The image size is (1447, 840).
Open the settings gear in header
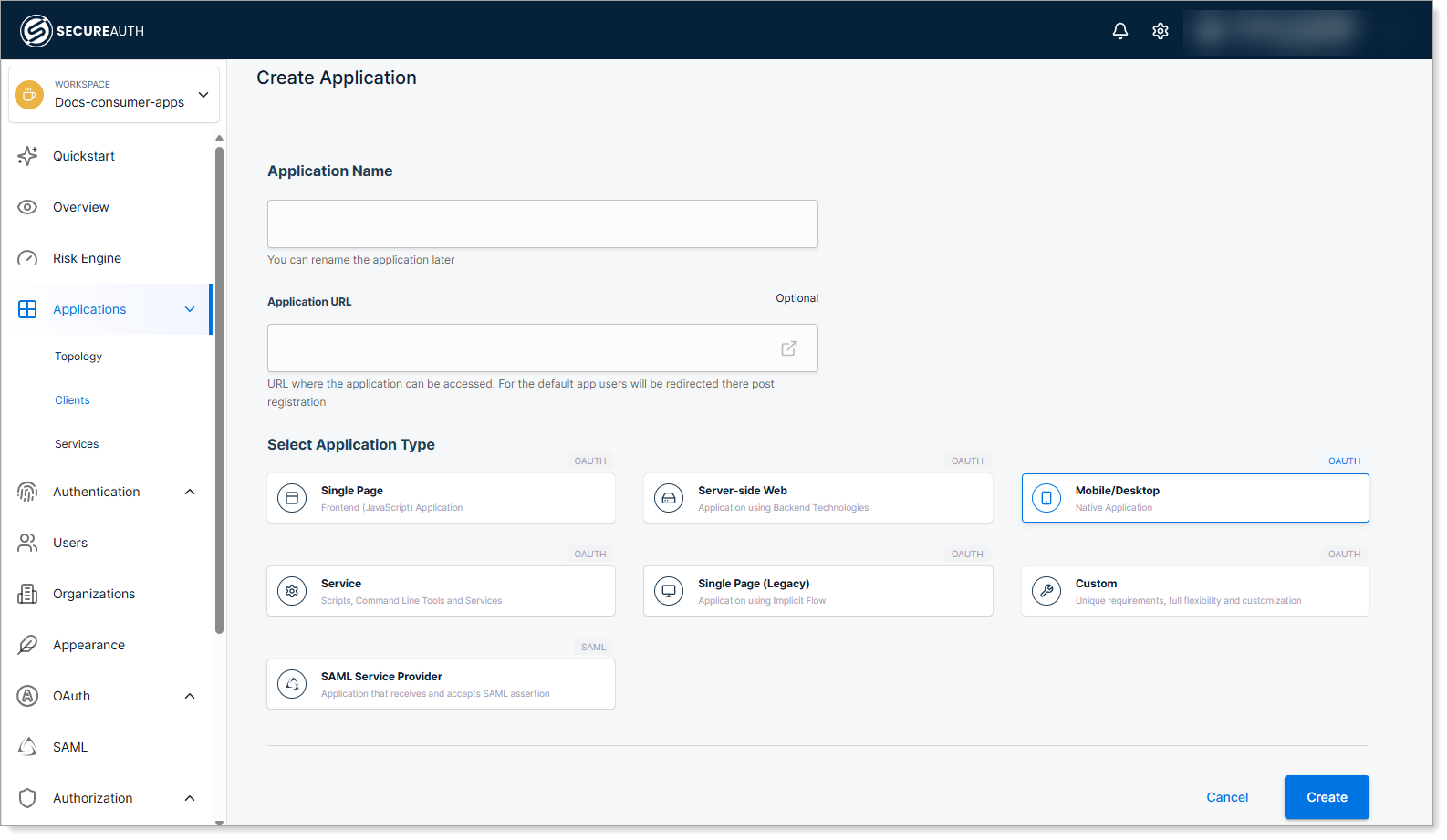tap(1161, 31)
